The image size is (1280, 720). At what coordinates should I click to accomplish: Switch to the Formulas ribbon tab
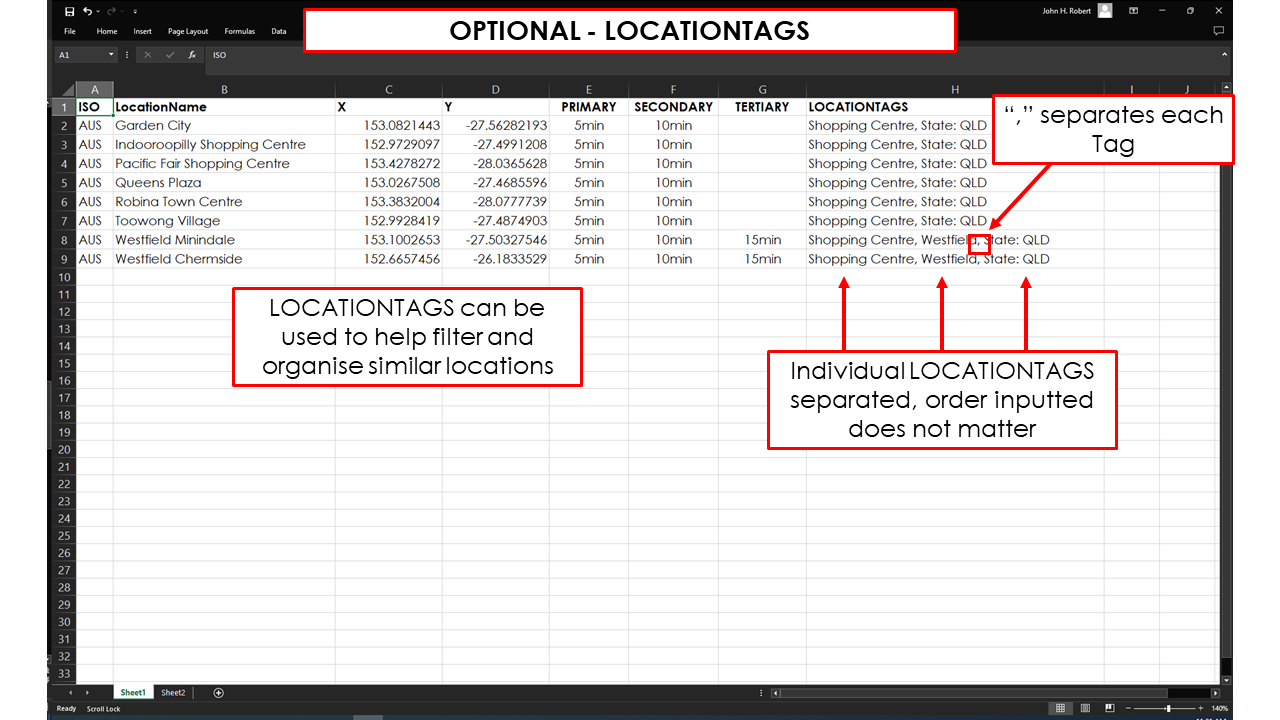pos(239,31)
